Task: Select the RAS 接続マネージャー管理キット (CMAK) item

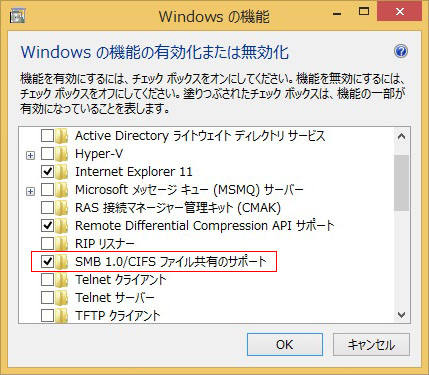Action: [x=178, y=208]
